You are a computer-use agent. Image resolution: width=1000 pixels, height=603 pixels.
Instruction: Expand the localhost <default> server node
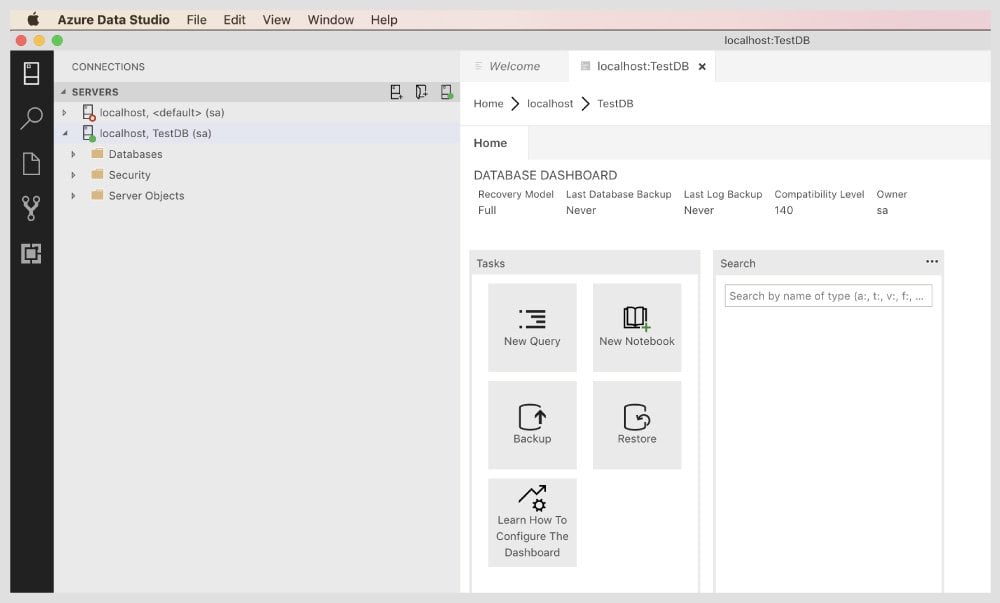point(65,113)
